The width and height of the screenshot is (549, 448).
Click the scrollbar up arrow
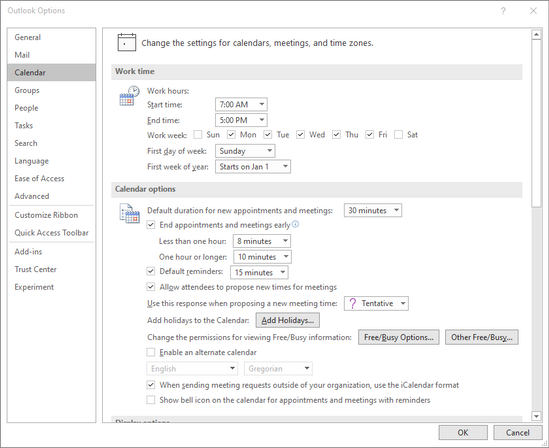(x=536, y=34)
